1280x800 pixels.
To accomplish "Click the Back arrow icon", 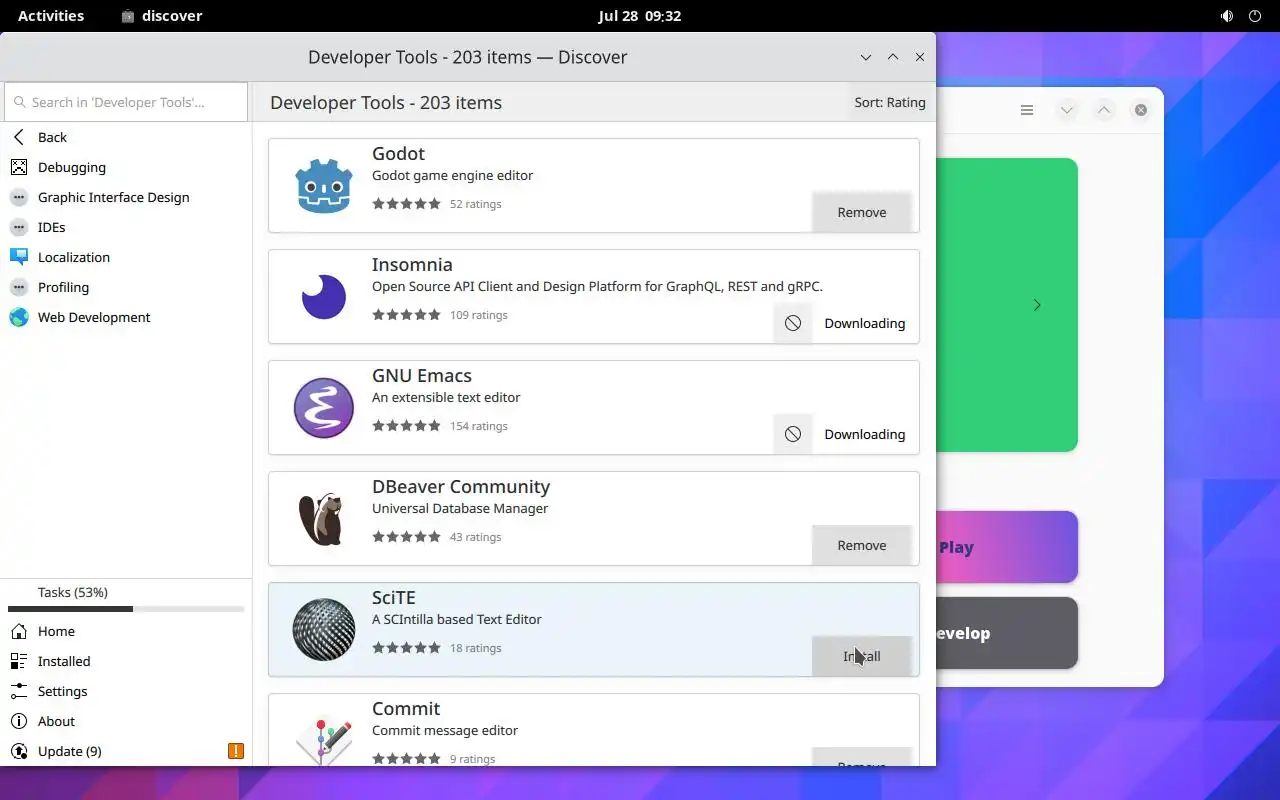I will click(x=19, y=137).
